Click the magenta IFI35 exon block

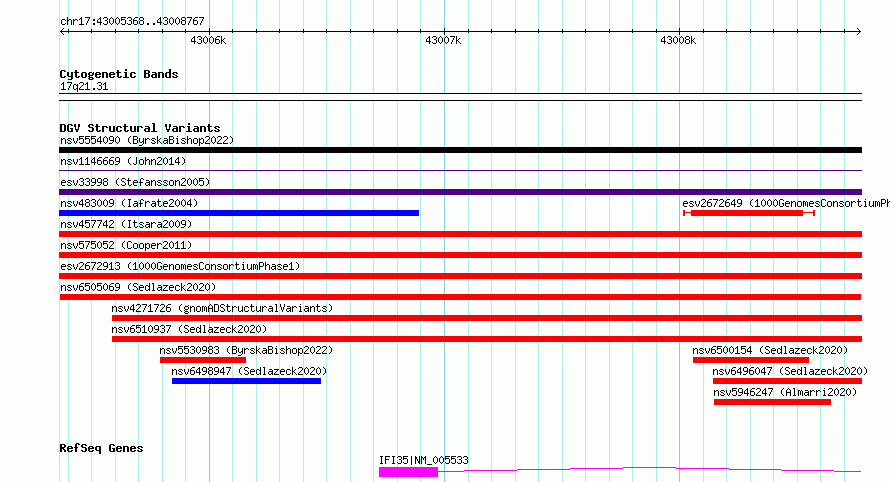click(x=408, y=472)
